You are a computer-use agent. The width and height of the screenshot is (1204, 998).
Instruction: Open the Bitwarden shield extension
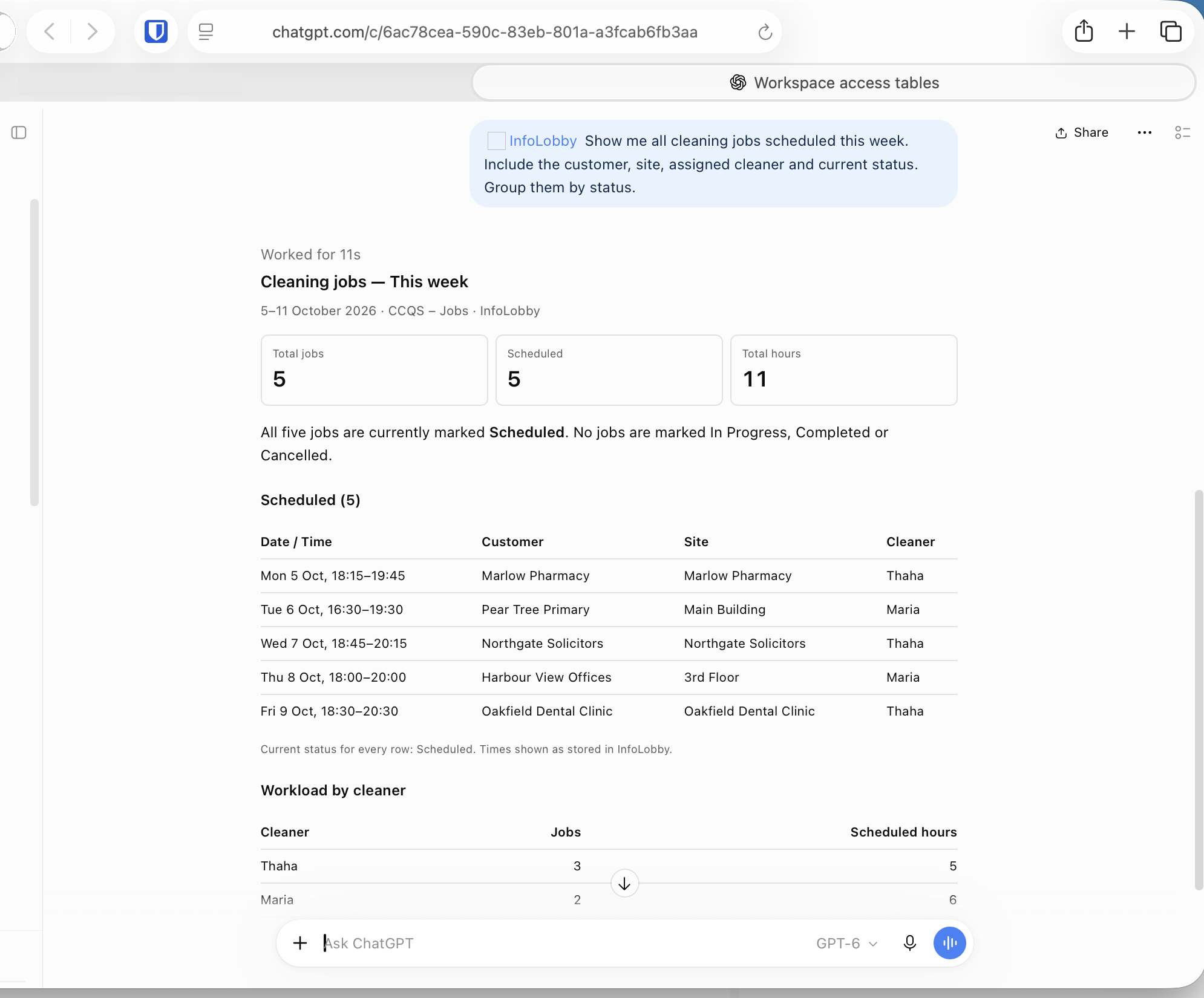(155, 31)
